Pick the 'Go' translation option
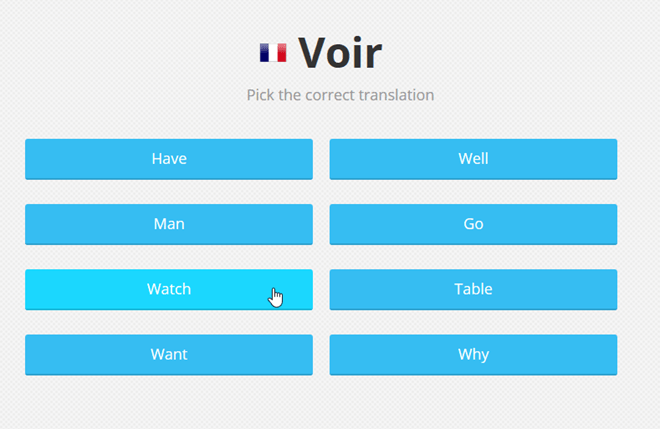Viewport: 660px width, 429px height. [473, 224]
